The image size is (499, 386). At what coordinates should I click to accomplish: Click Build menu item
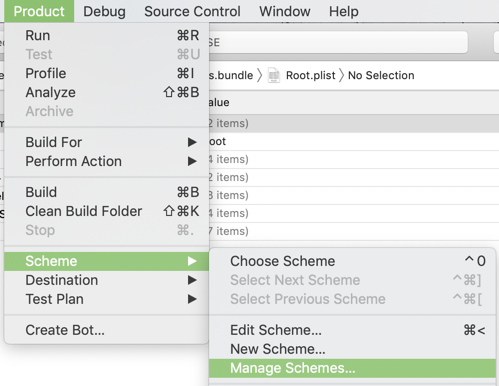tap(107, 192)
